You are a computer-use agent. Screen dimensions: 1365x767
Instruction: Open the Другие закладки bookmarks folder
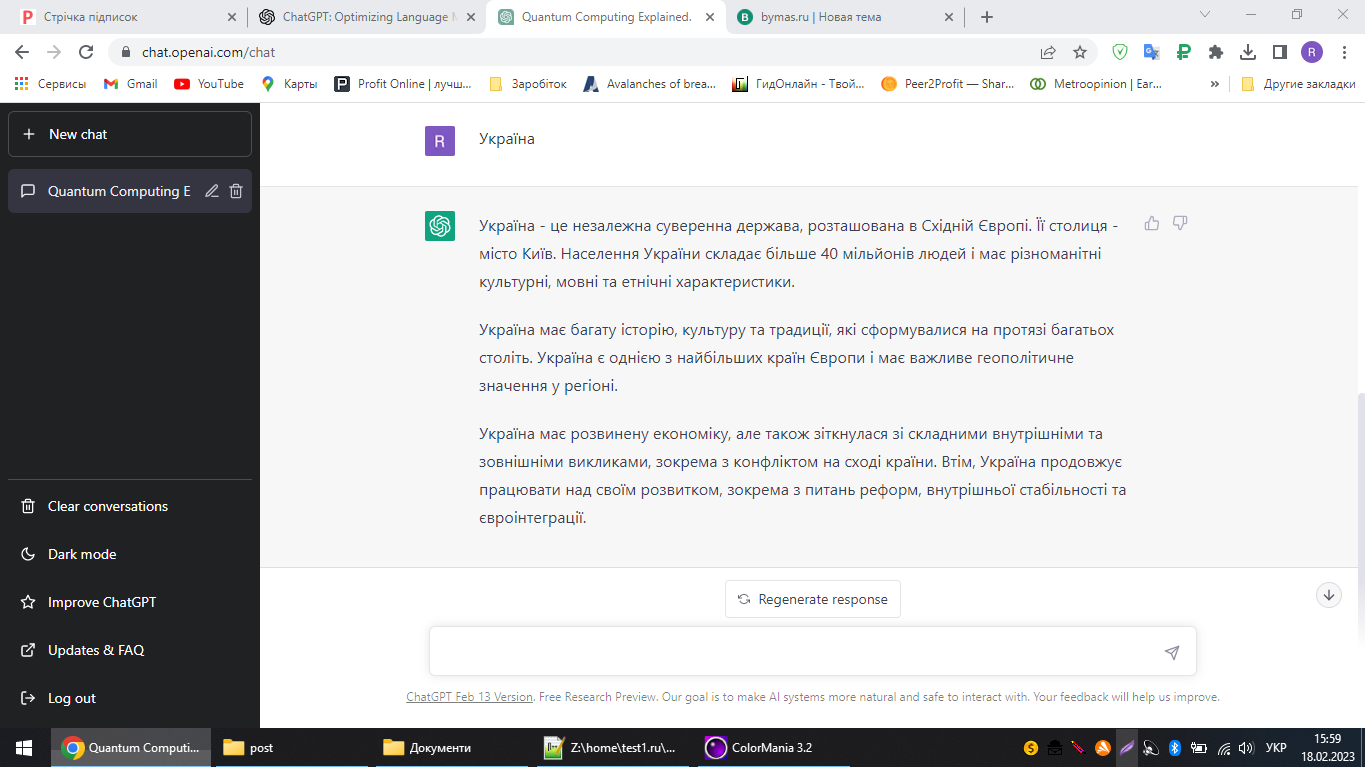pos(1298,84)
